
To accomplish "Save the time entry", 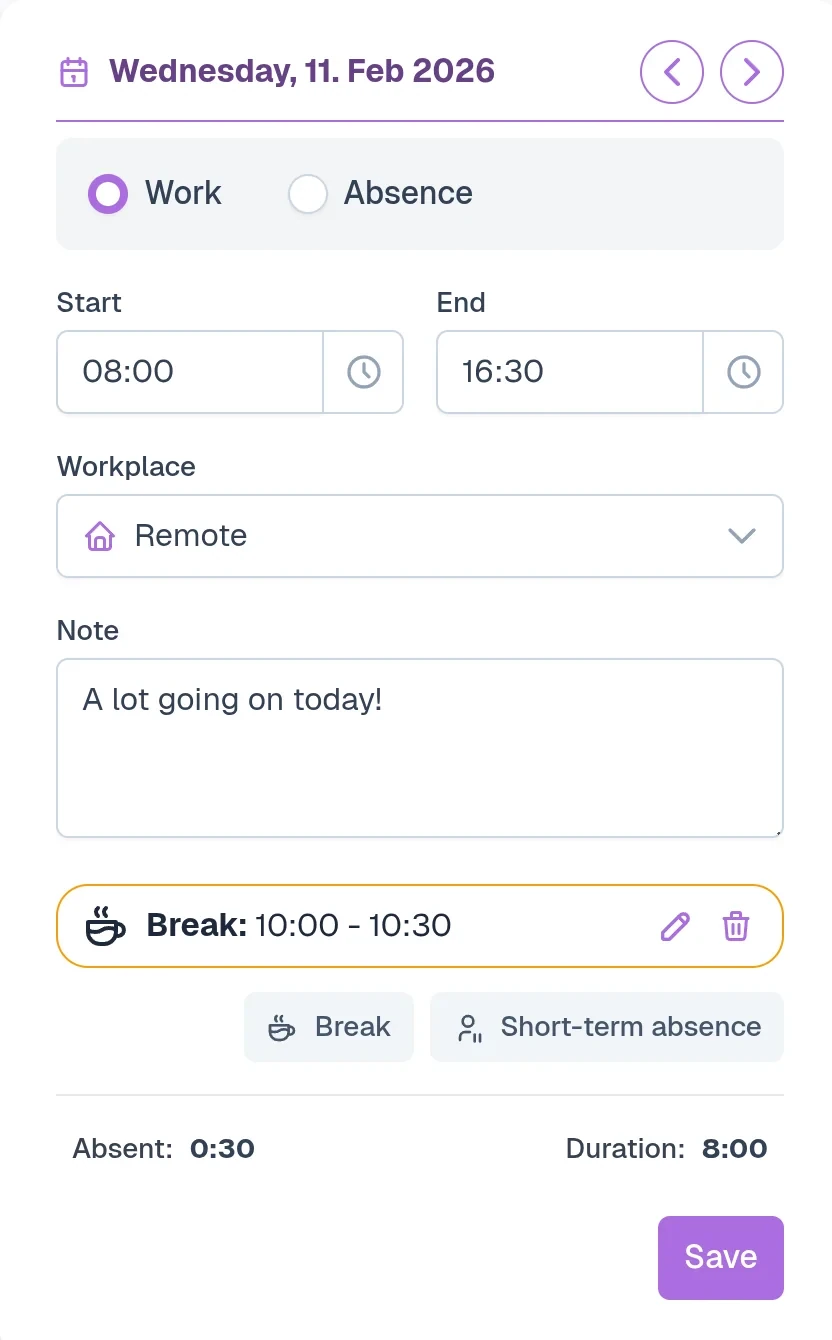I will point(720,1257).
